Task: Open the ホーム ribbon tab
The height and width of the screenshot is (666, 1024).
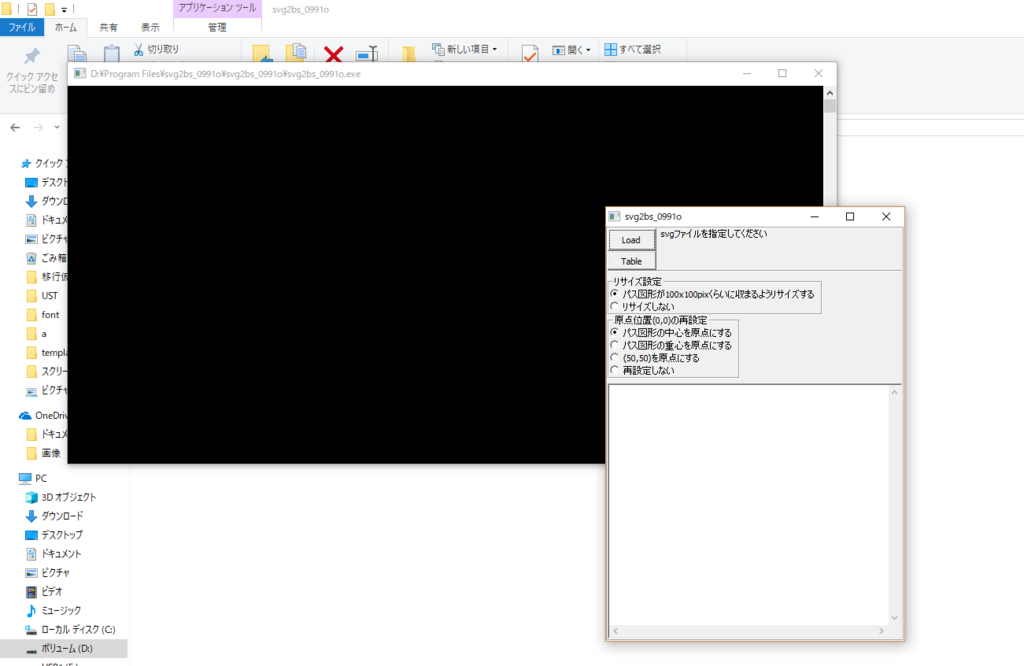Action: pos(65,27)
